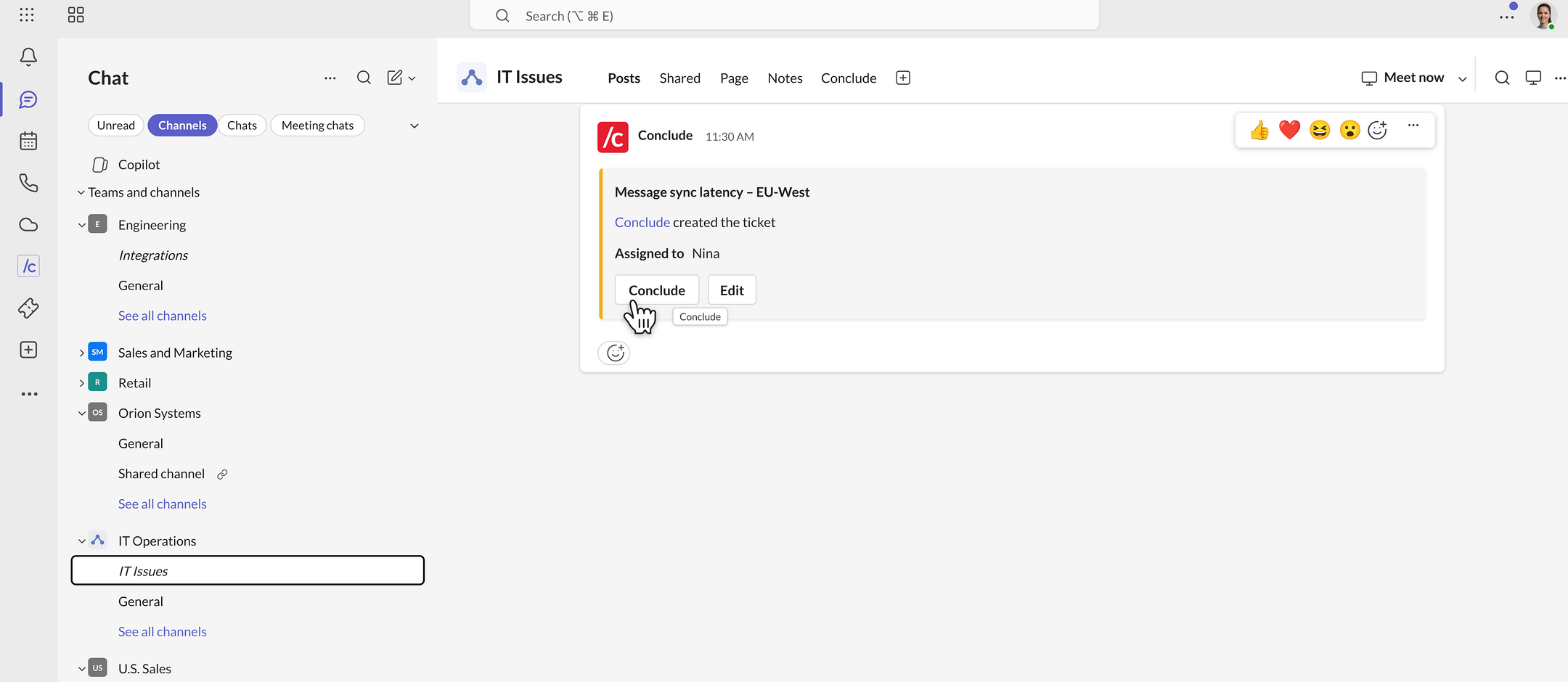
Task: Open the Conclude app in left rail
Action: [28, 266]
